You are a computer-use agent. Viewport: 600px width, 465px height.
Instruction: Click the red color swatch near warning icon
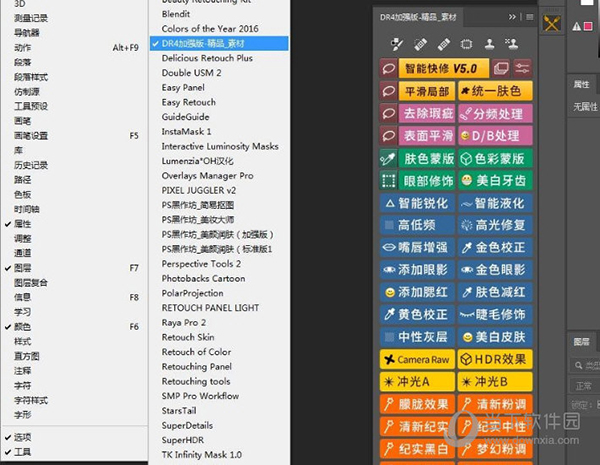point(588,26)
